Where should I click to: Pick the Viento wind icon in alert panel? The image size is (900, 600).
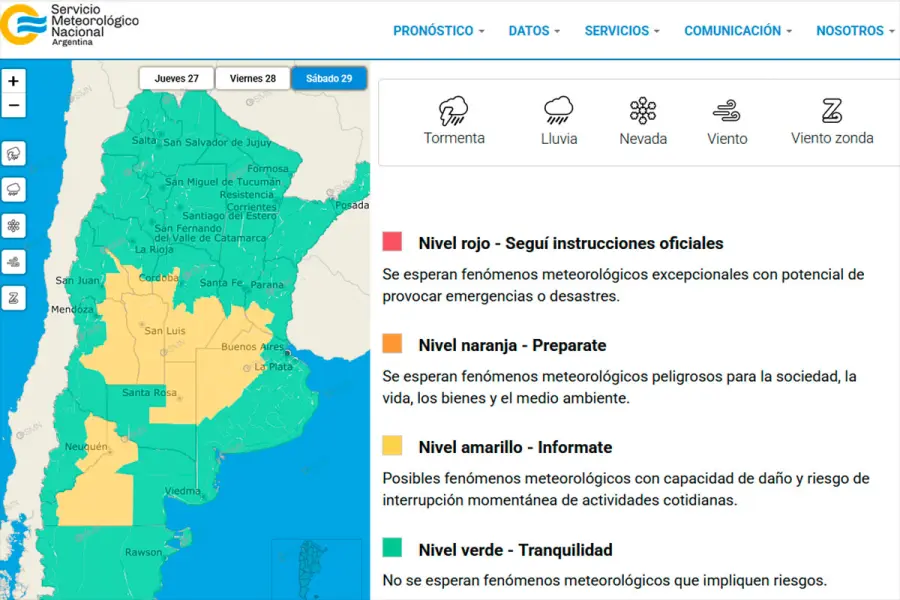[x=727, y=110]
